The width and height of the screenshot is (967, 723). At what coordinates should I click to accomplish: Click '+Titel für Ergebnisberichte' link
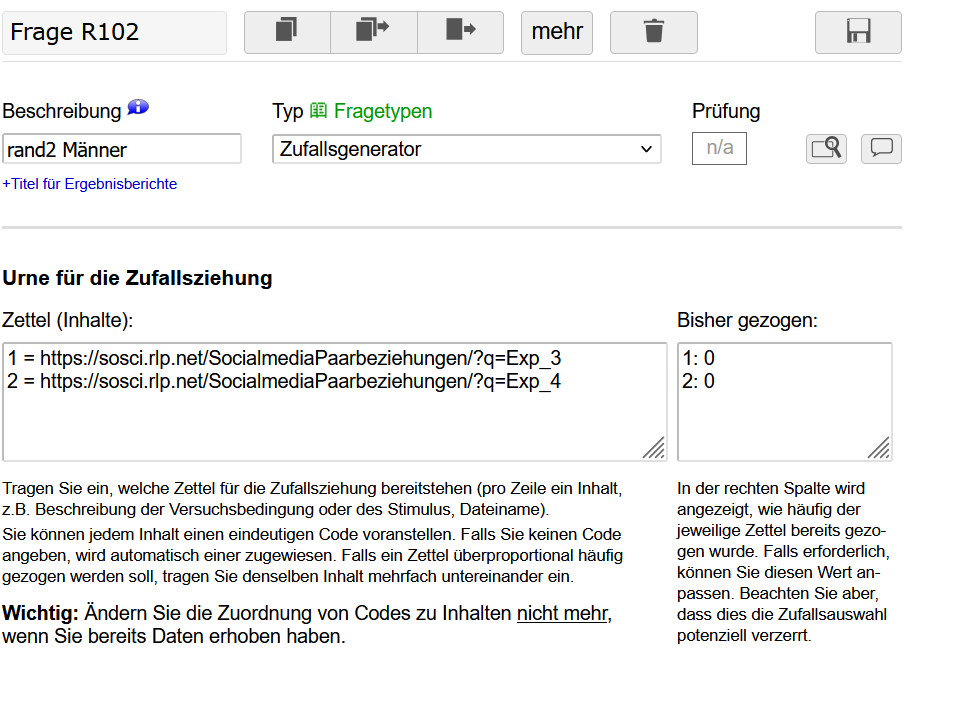90,184
